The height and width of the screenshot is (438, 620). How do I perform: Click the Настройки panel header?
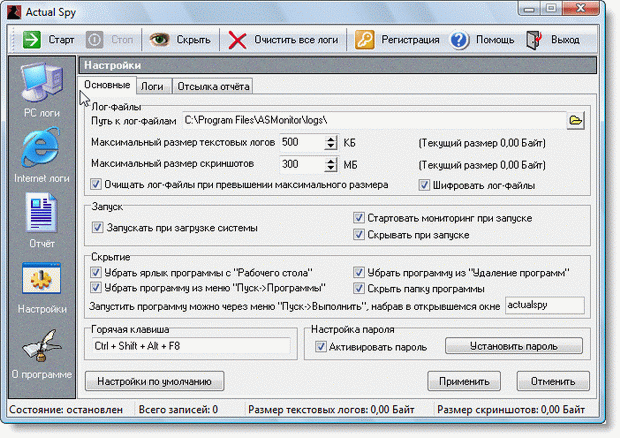click(x=338, y=65)
